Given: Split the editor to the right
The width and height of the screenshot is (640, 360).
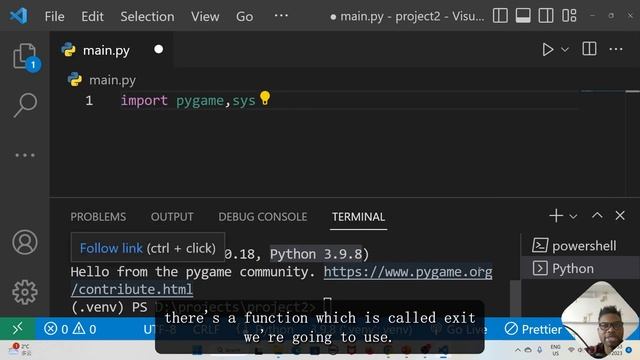Looking at the screenshot, I should point(589,49).
